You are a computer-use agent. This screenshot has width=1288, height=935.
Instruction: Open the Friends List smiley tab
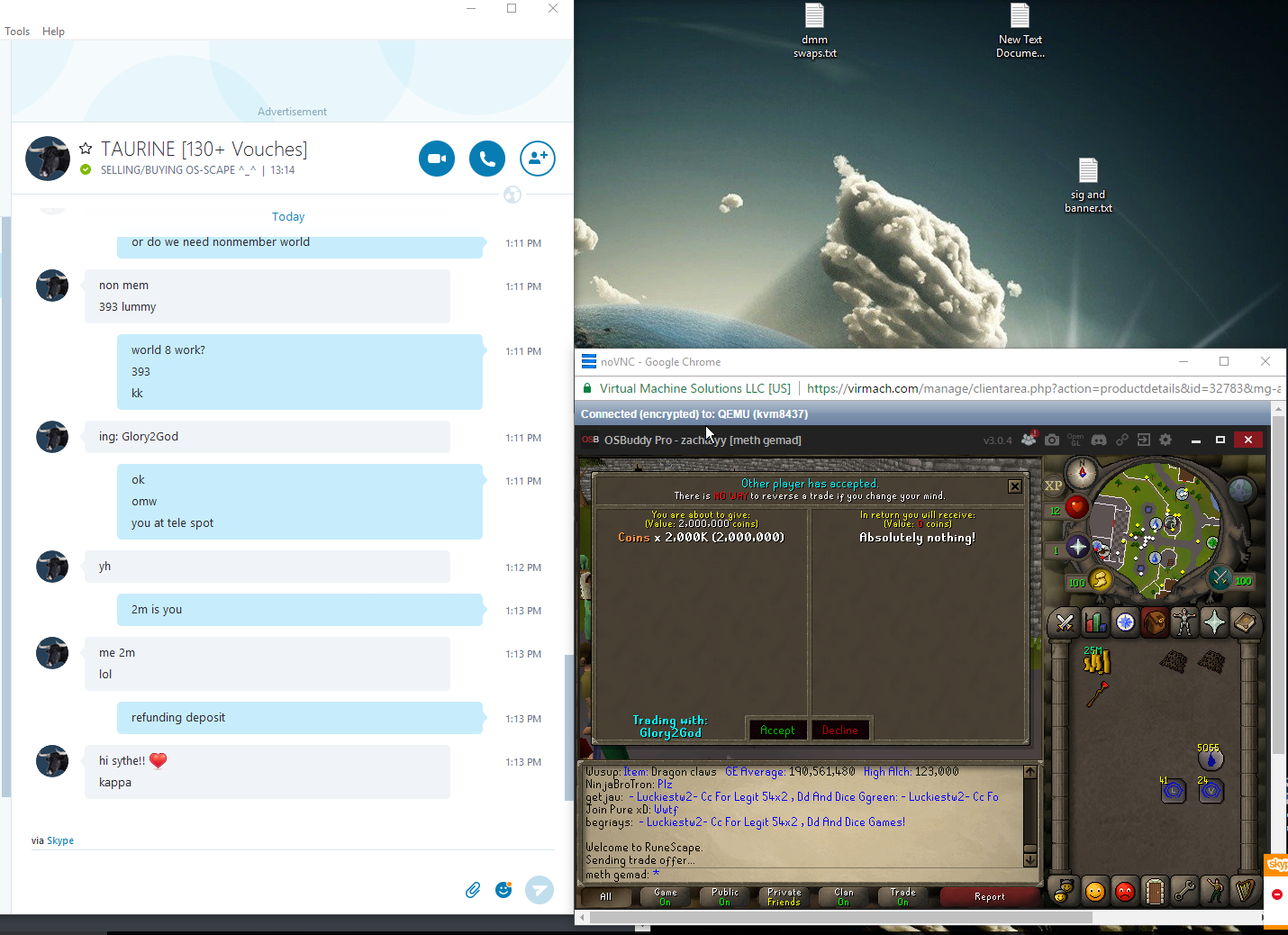point(1095,891)
